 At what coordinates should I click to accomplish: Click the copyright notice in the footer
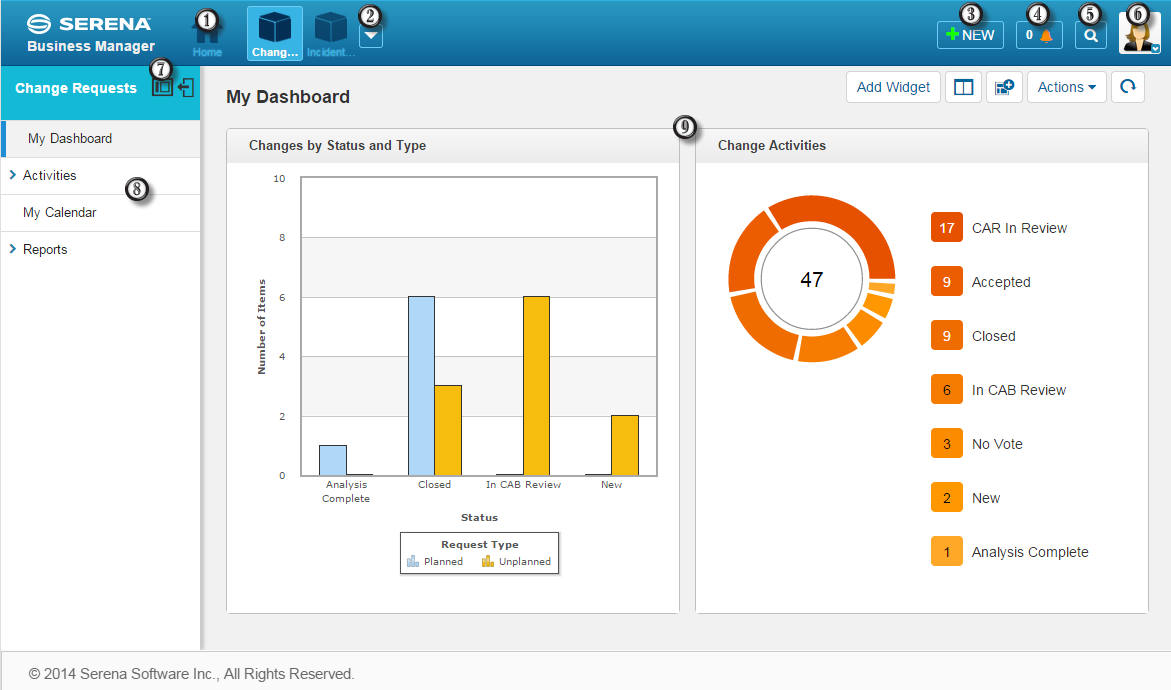(x=191, y=674)
